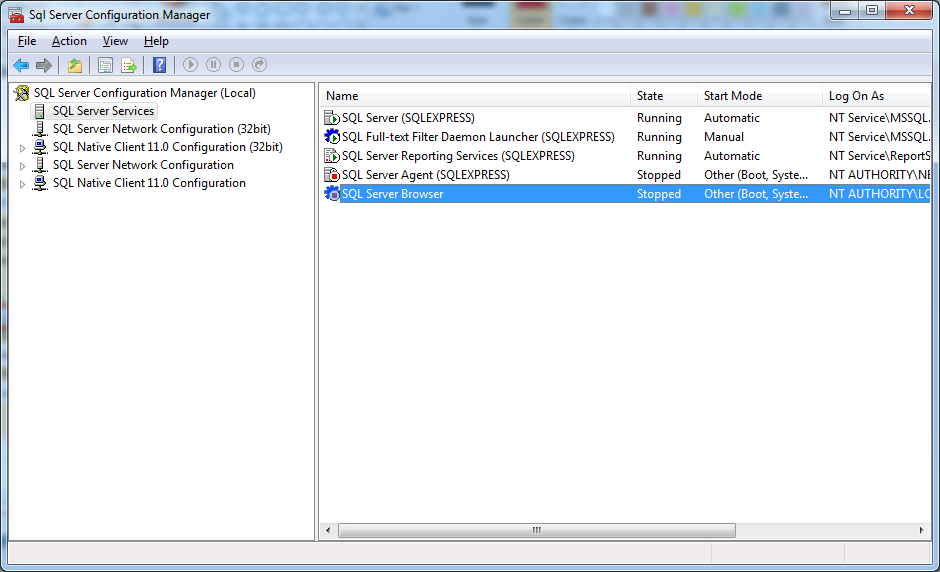Open the Properties toolbar icon
The image size is (940, 572).
(x=106, y=65)
